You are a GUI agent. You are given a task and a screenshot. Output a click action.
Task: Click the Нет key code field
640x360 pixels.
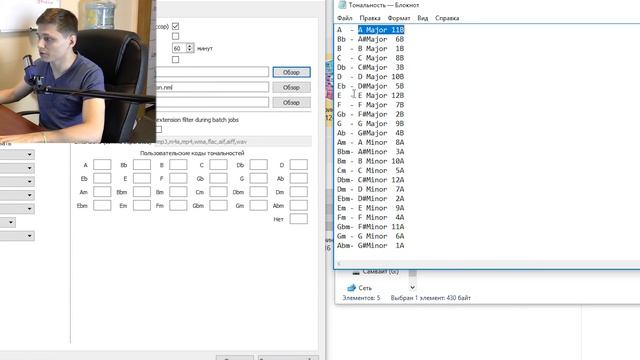coord(299,219)
